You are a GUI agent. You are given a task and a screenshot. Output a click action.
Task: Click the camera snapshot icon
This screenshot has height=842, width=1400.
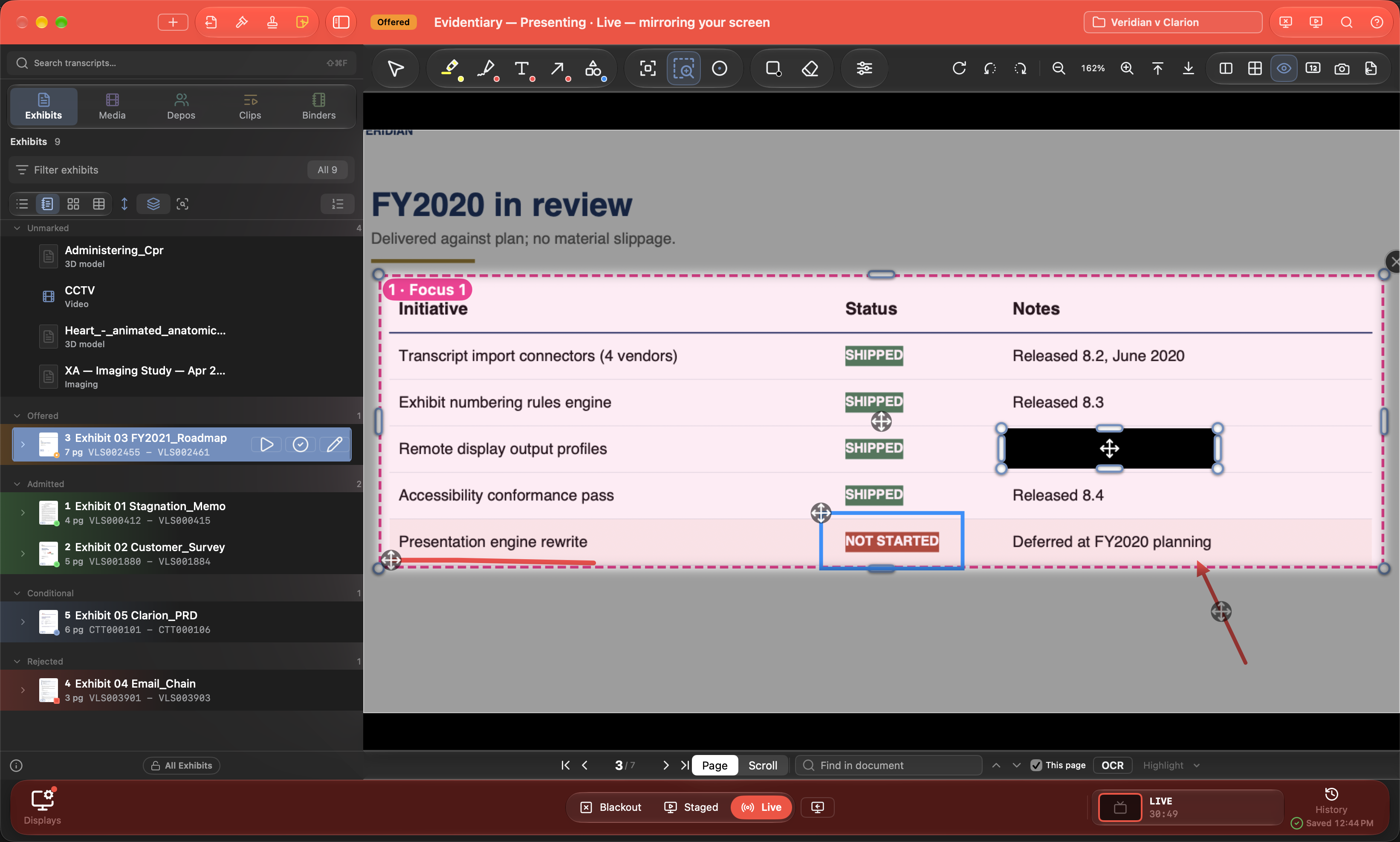coord(1342,69)
